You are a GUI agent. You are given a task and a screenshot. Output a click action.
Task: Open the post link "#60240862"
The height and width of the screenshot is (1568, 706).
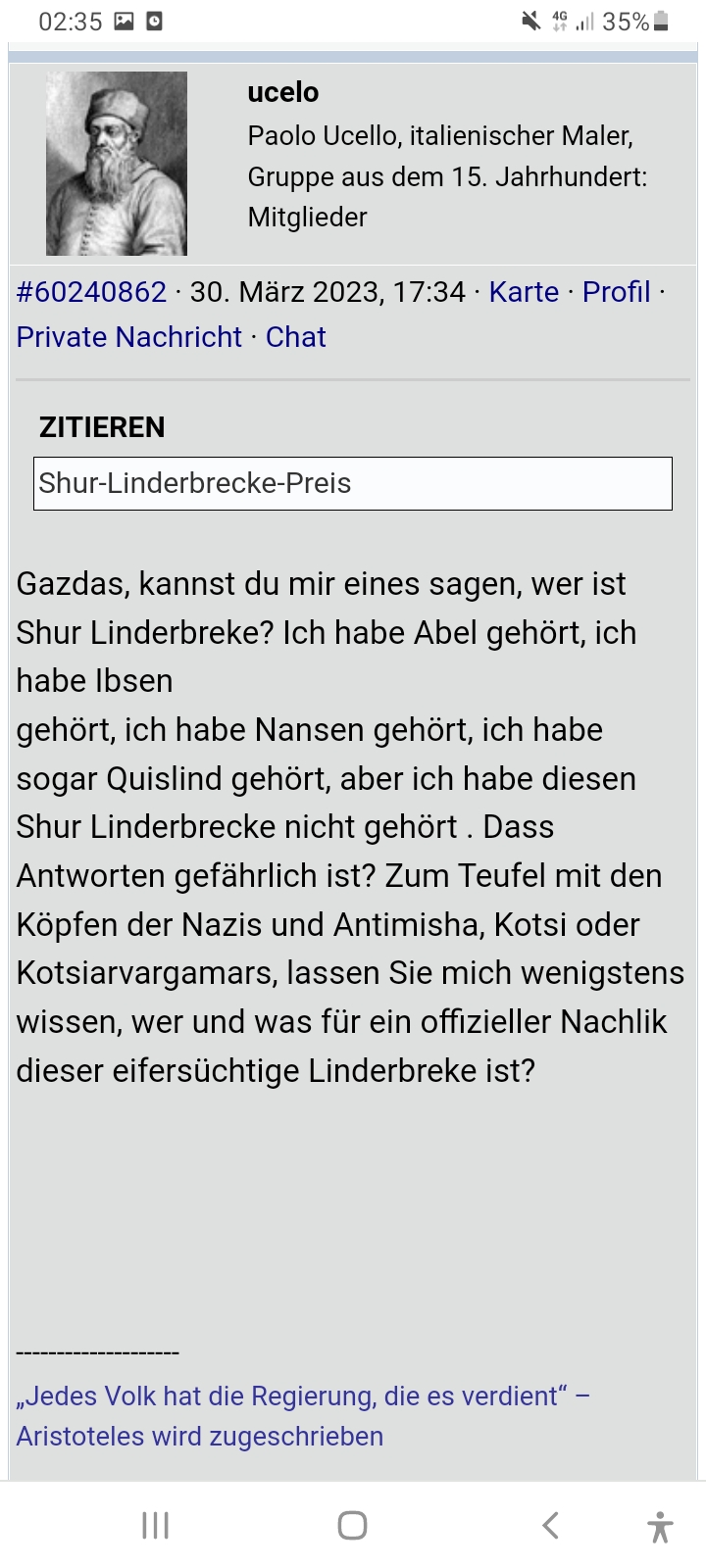90,291
